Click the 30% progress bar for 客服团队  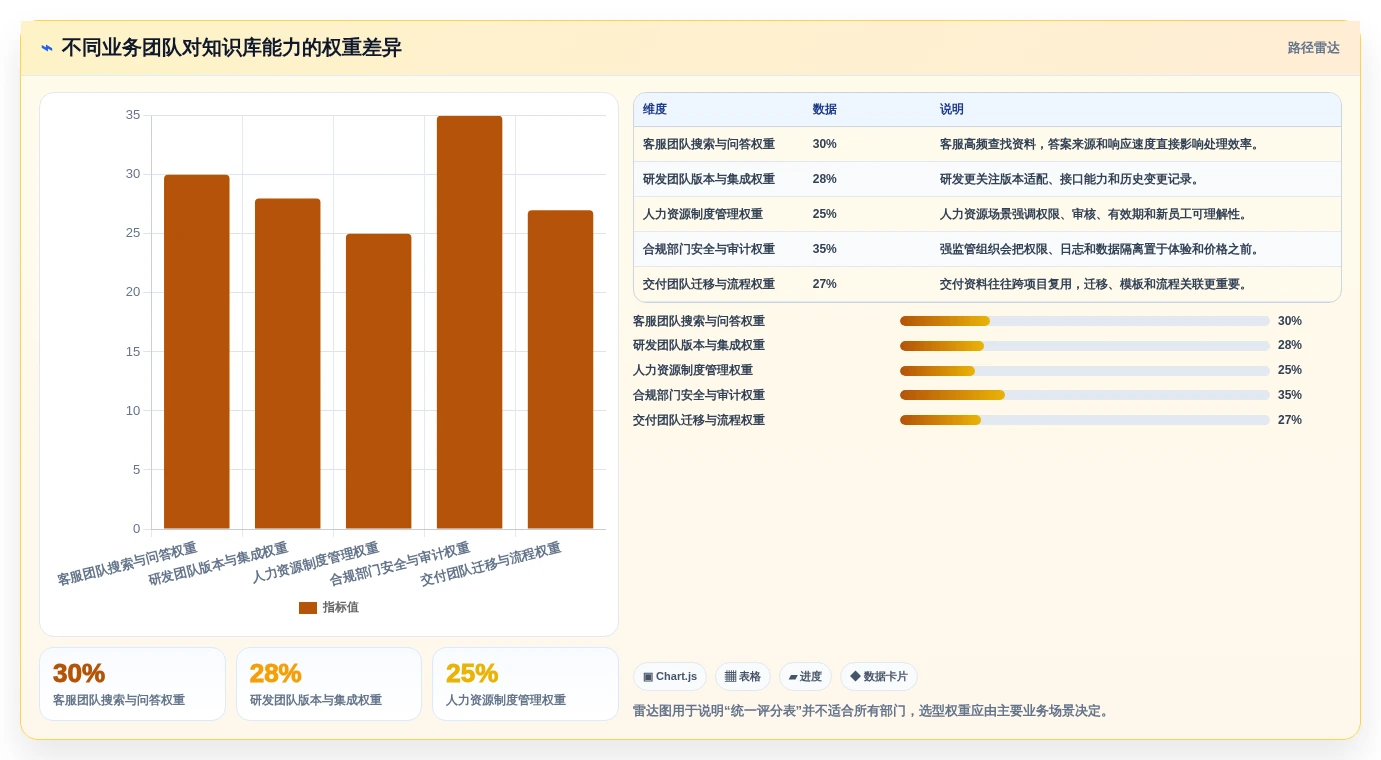tap(1085, 321)
